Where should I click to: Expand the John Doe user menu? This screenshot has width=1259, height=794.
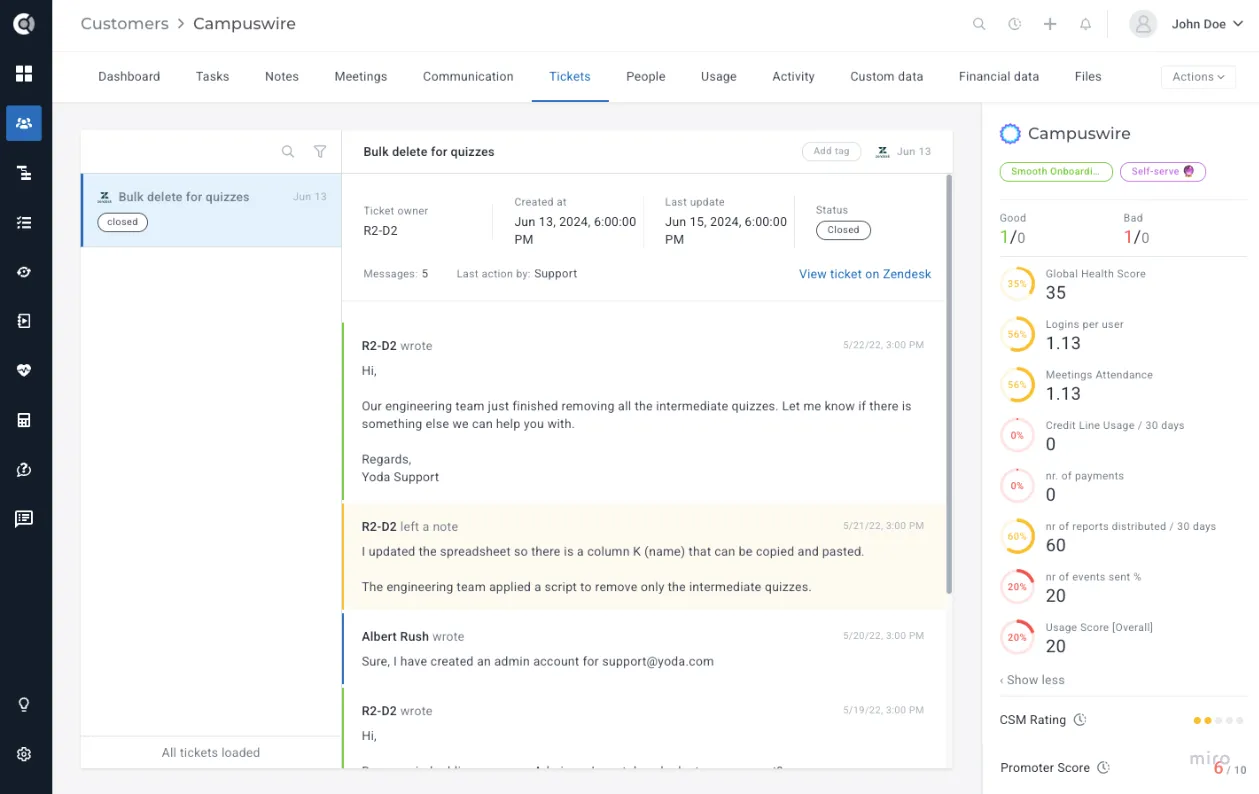pos(1187,24)
